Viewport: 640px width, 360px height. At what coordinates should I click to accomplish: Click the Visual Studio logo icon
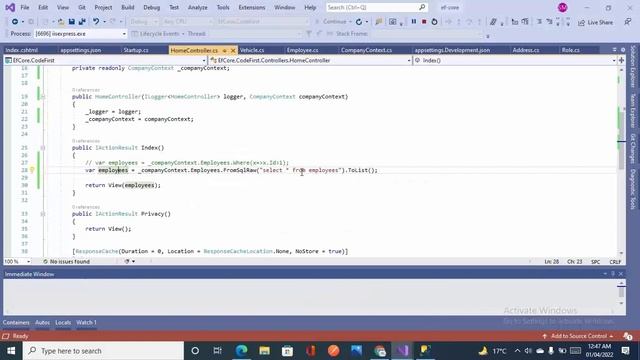click(10, 7)
